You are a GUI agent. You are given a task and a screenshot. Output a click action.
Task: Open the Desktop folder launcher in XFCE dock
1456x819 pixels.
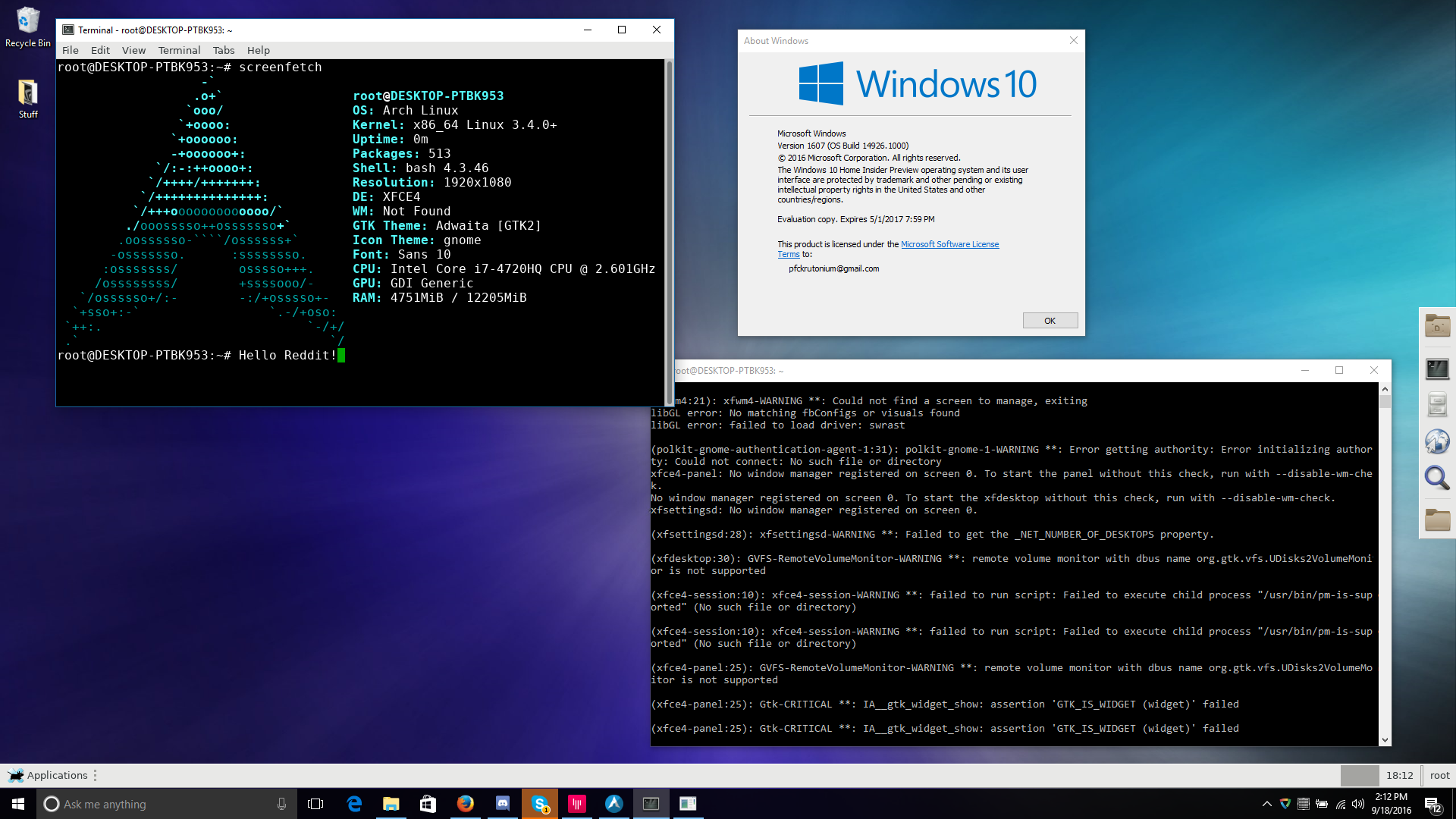coord(1437,327)
